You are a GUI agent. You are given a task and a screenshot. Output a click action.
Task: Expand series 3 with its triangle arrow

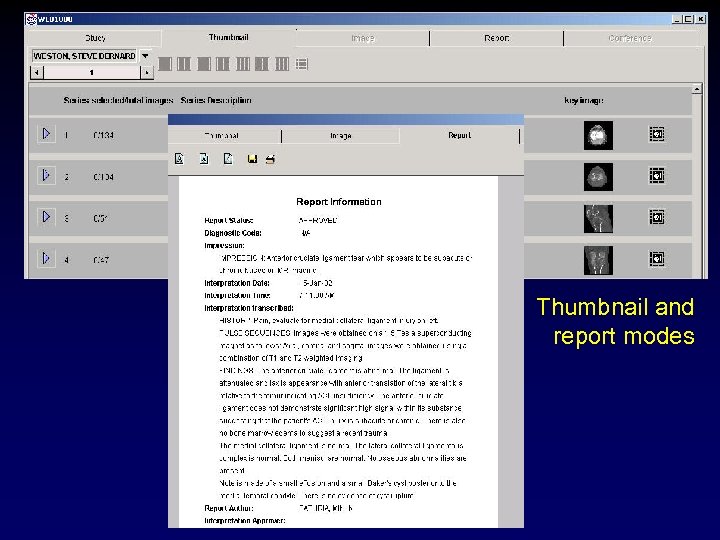click(x=46, y=217)
